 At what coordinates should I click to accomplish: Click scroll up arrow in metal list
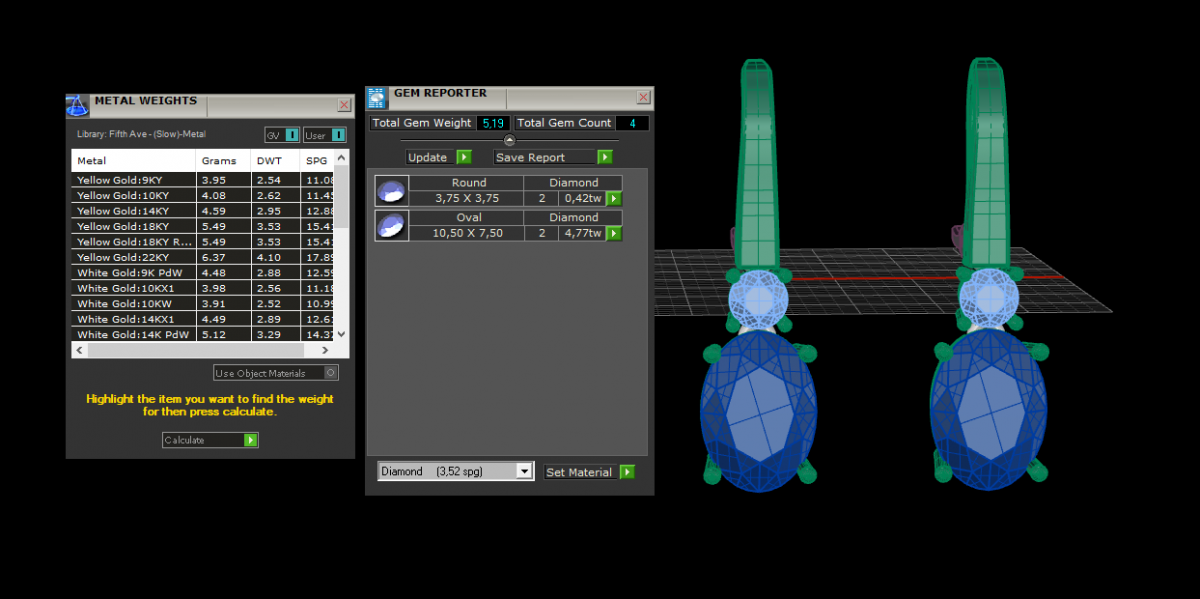[x=341, y=158]
